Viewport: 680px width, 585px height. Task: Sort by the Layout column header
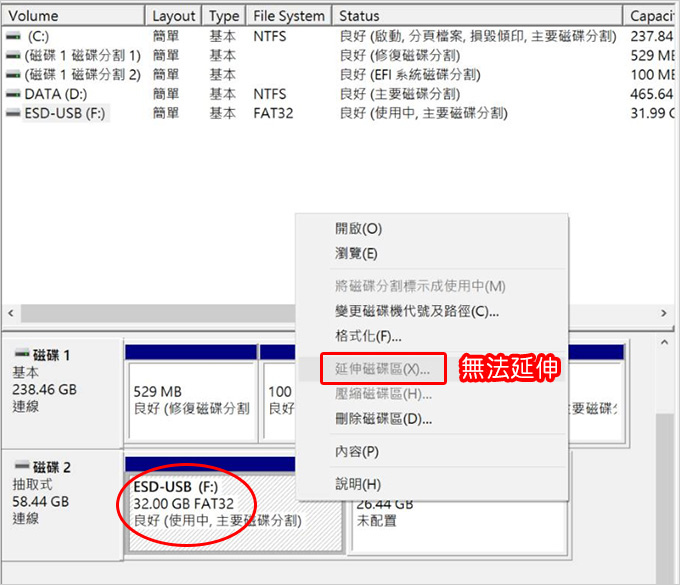[x=173, y=16]
